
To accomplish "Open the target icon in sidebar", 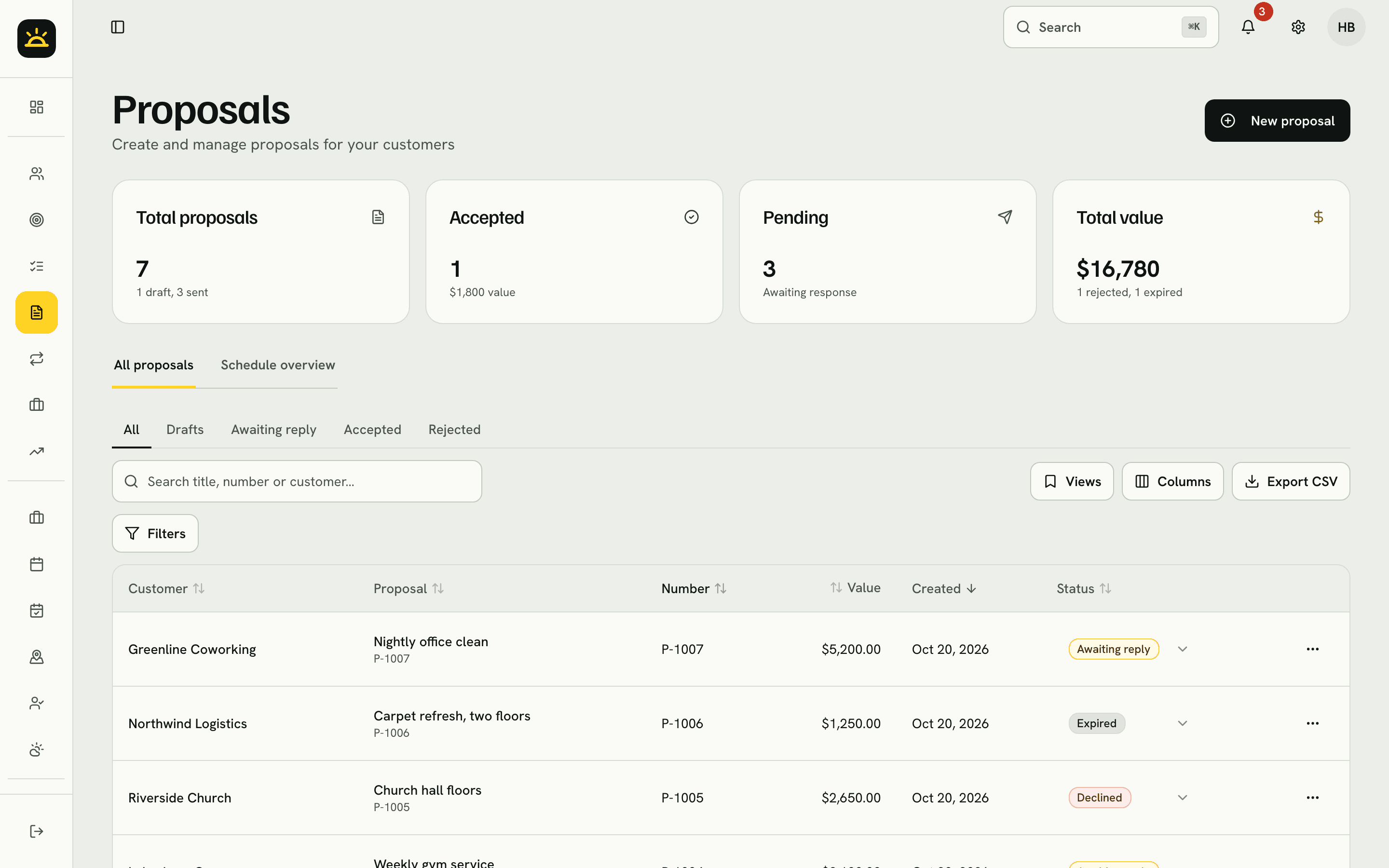I will (x=36, y=220).
